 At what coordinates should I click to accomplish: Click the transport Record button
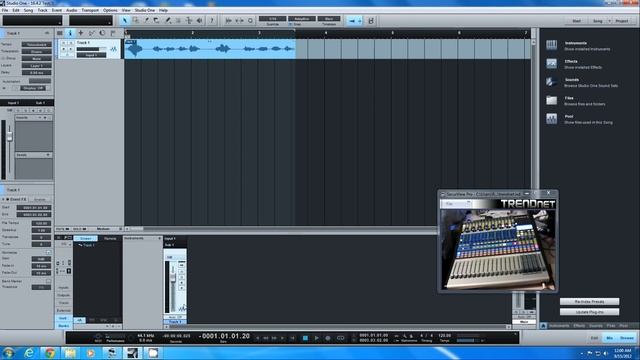pyautogui.click(x=328, y=338)
